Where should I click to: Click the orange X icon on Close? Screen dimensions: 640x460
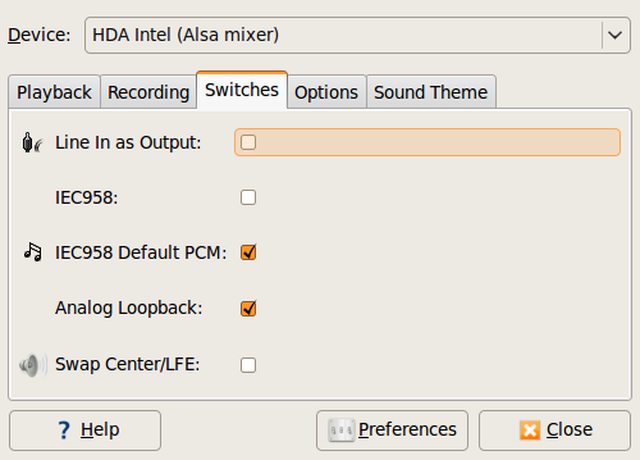[x=530, y=430]
